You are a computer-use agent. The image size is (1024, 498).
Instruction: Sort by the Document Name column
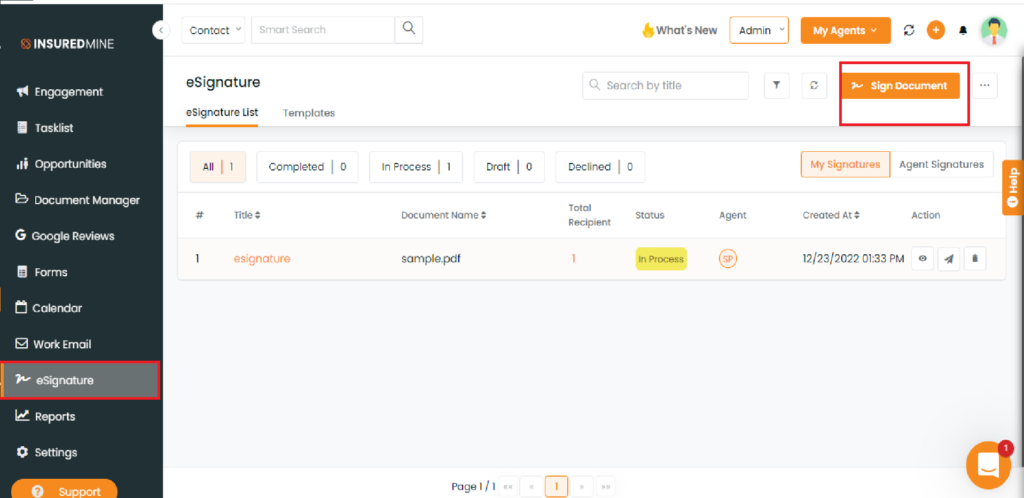[443, 215]
